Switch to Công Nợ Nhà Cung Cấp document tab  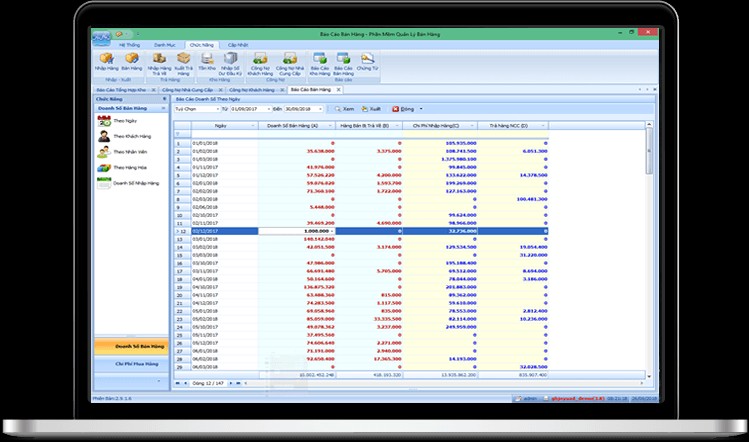[187, 90]
